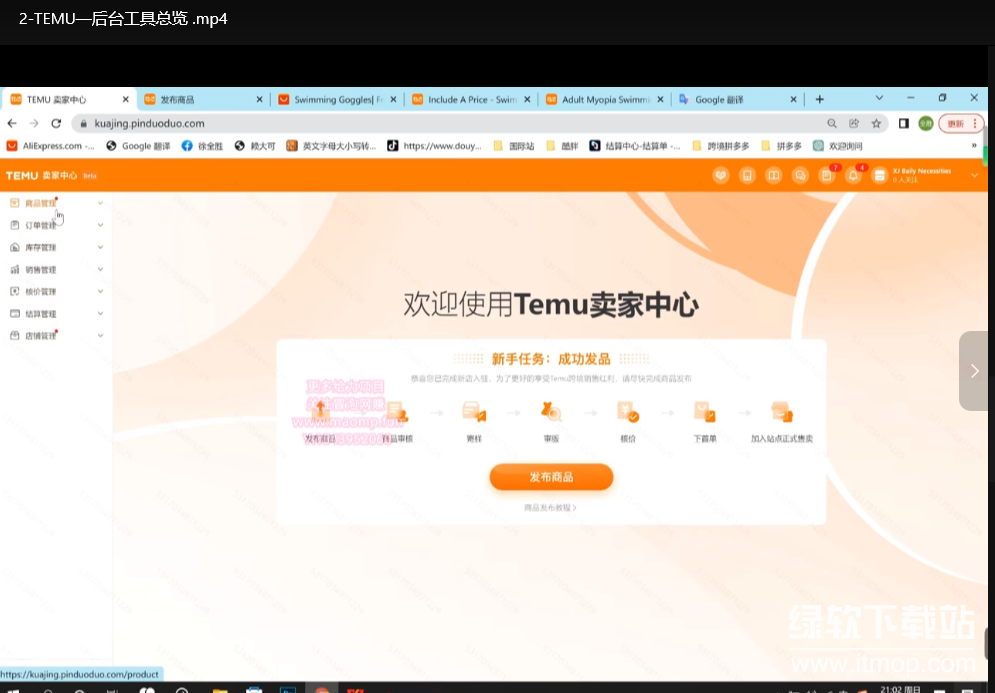Click the store avatar icon in header
The width and height of the screenshot is (995, 693).
(x=880, y=175)
